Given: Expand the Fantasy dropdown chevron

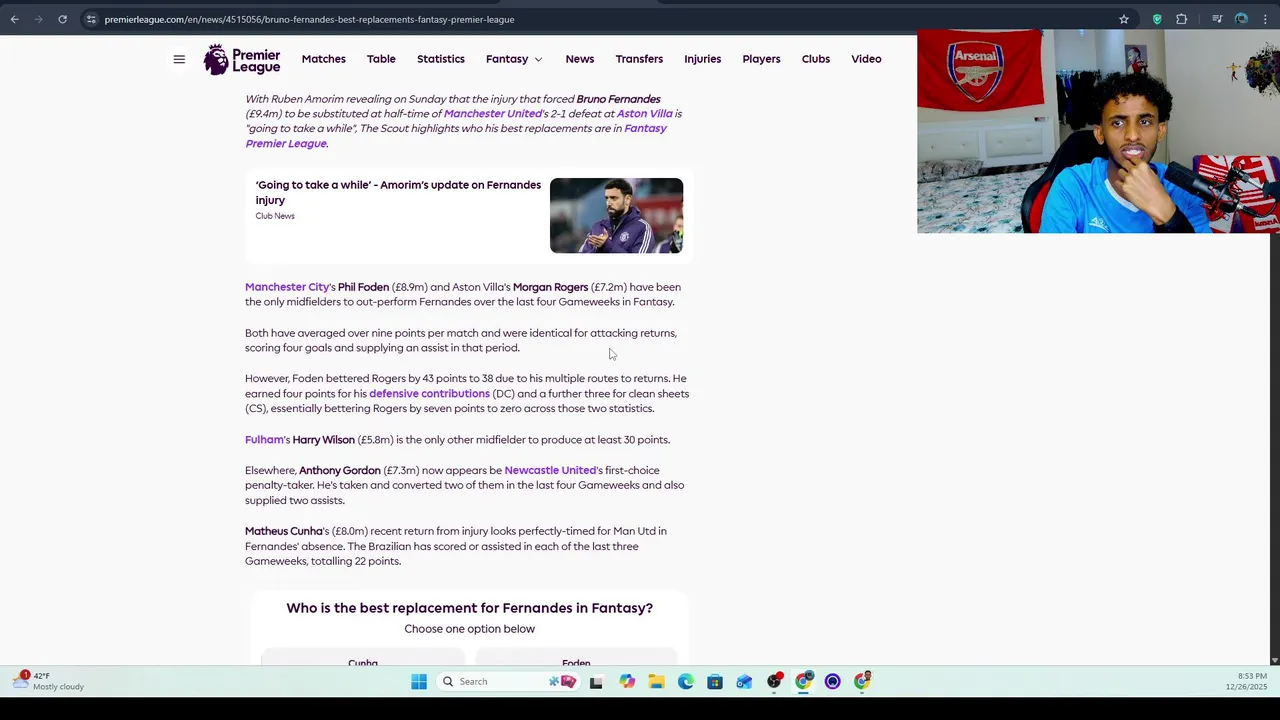Looking at the screenshot, I should pyautogui.click(x=538, y=59).
